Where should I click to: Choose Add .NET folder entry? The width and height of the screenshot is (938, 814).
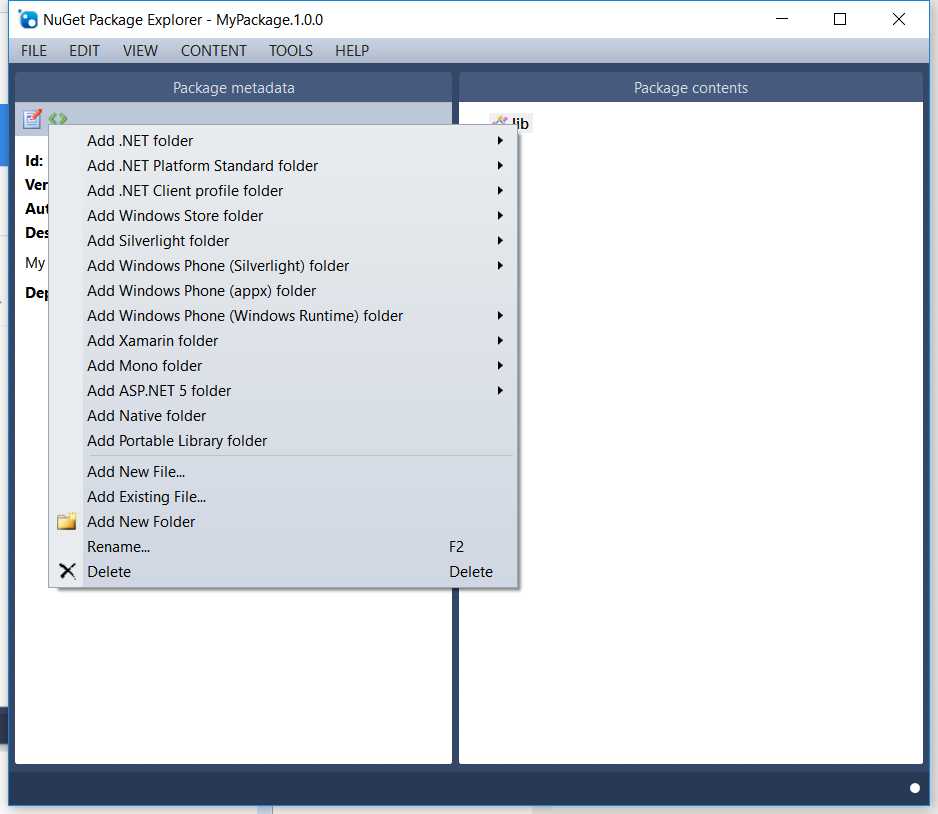point(283,141)
